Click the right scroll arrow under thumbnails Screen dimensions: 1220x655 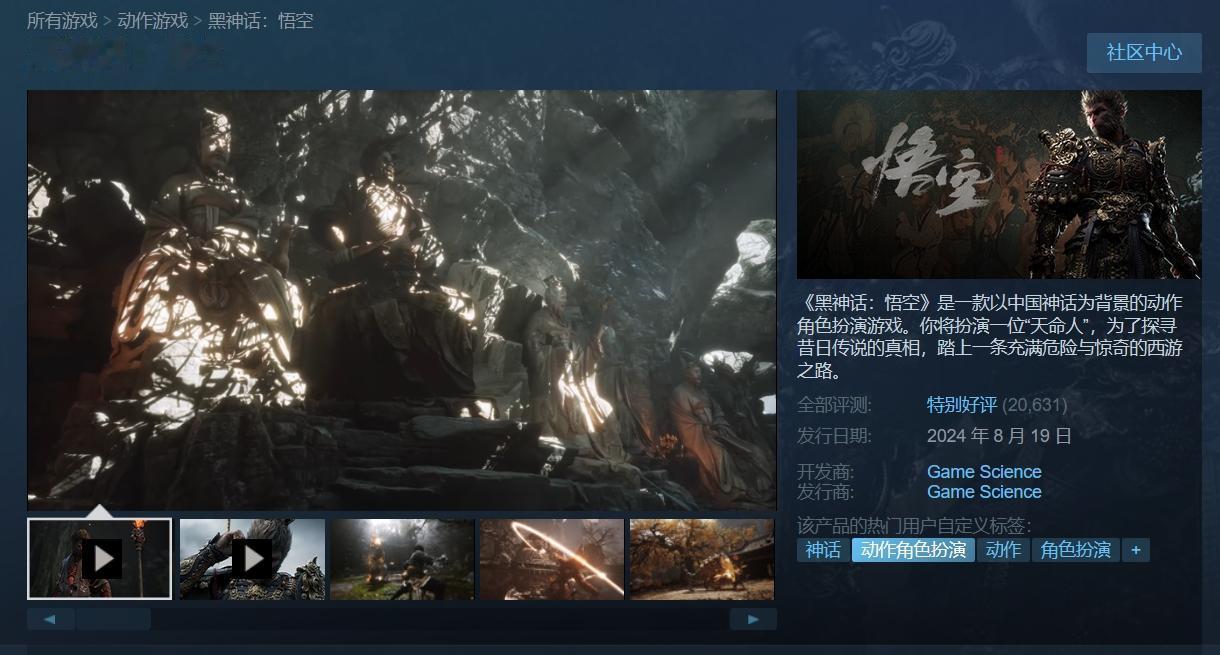[753, 619]
